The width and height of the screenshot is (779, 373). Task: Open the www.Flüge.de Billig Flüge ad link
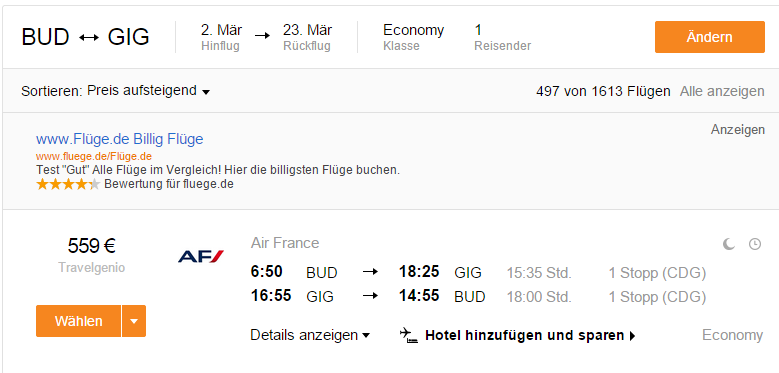[x=120, y=139]
